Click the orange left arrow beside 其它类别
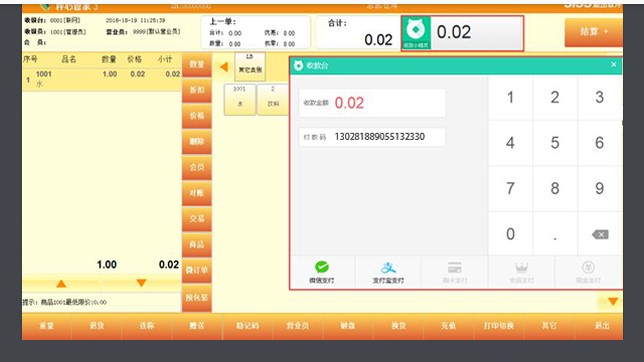Image resolution: width=644 pixels, height=362 pixels. [x=224, y=67]
